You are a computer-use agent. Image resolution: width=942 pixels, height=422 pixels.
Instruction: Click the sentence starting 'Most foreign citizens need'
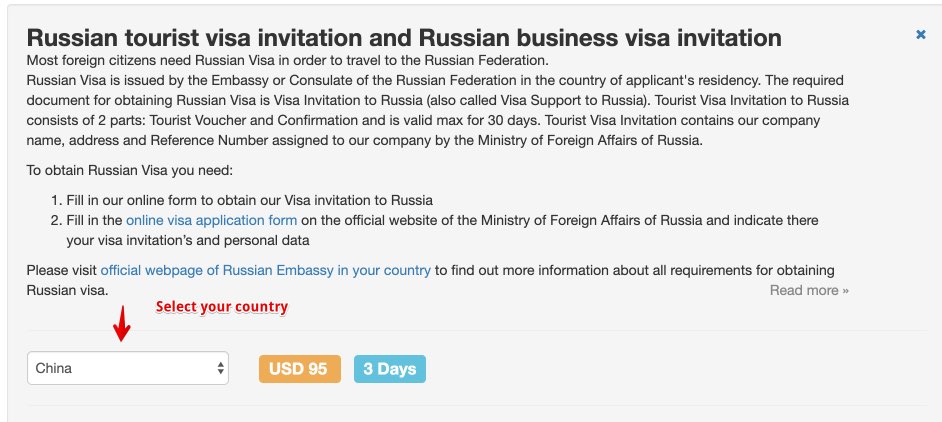[287, 61]
